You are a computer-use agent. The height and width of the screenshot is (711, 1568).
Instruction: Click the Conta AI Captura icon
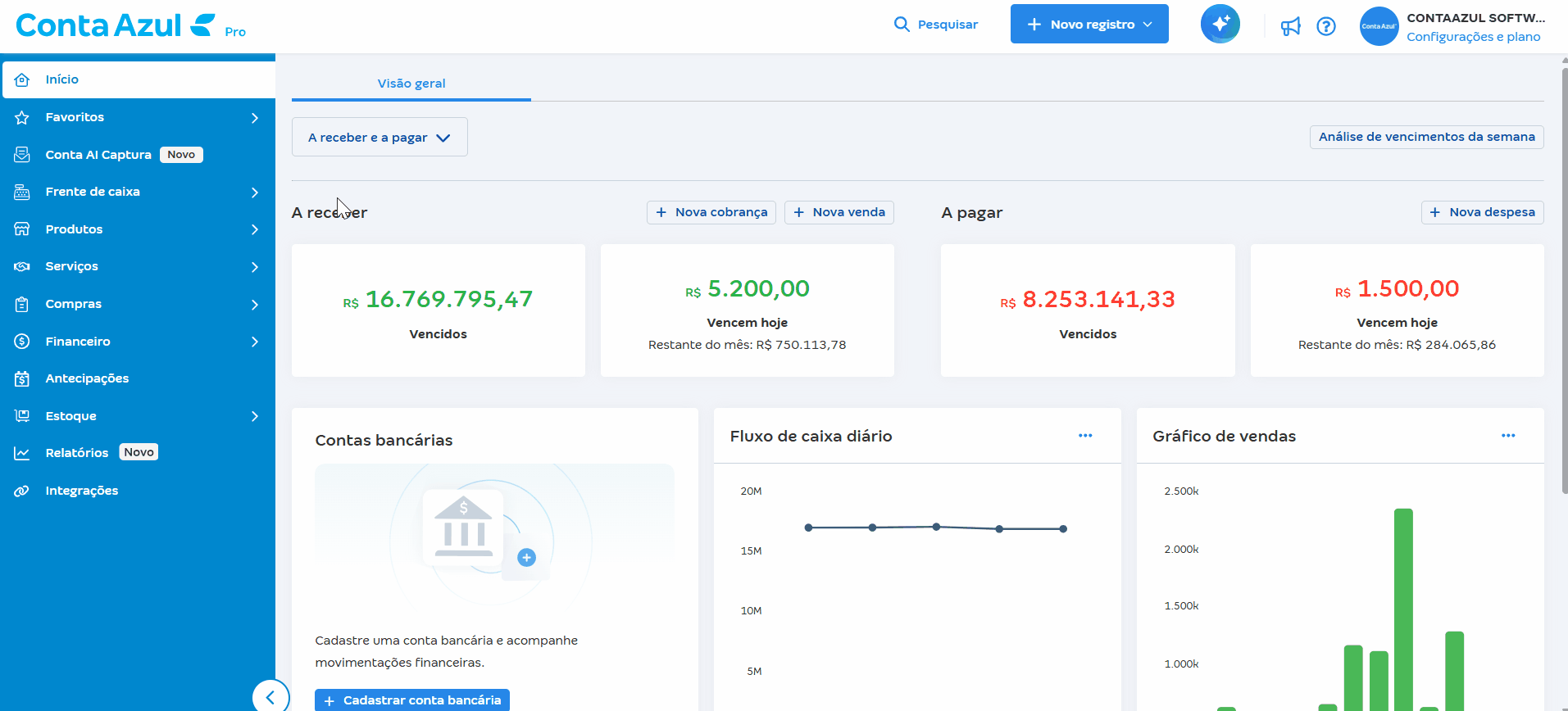22,154
